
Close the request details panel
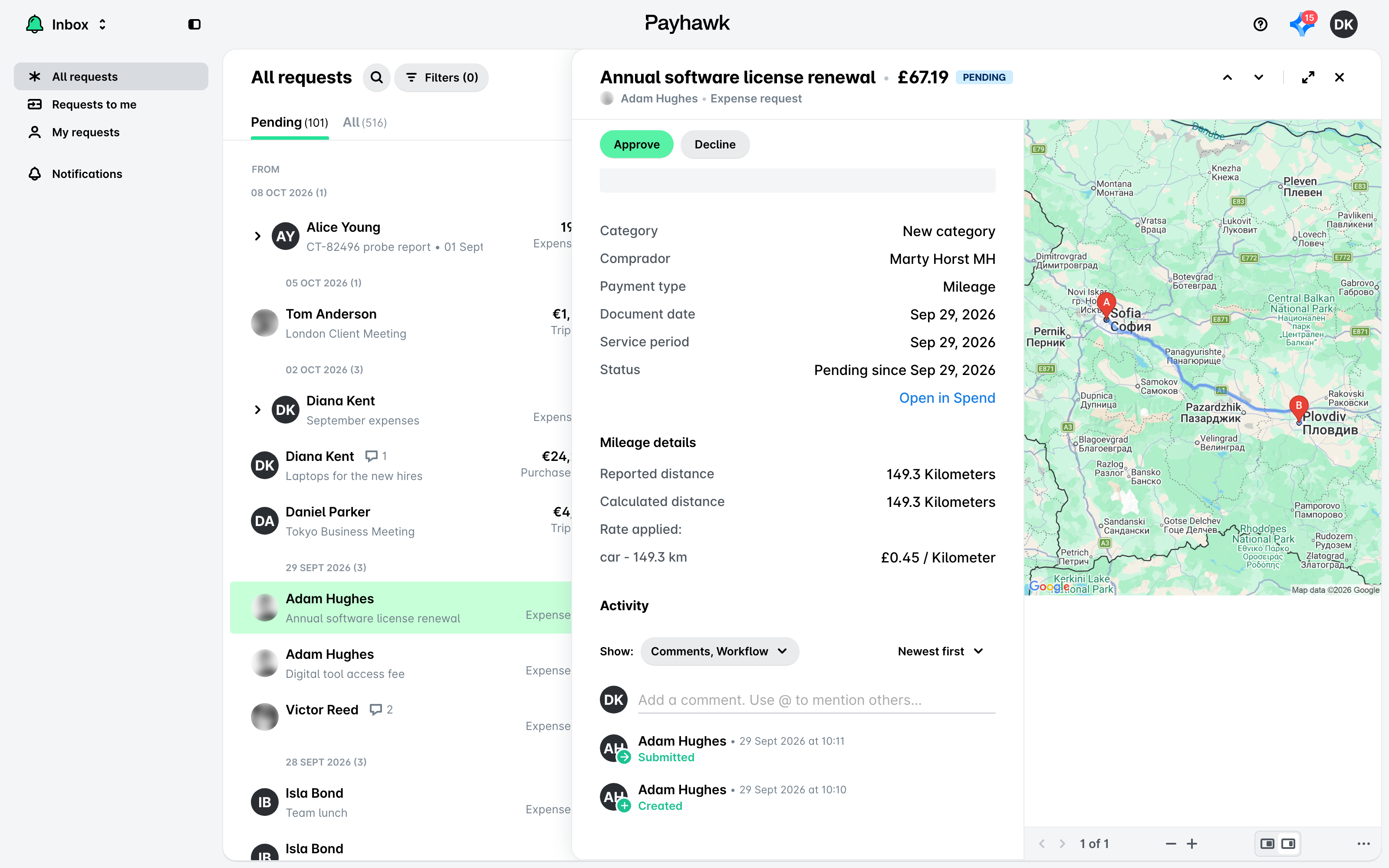point(1340,78)
